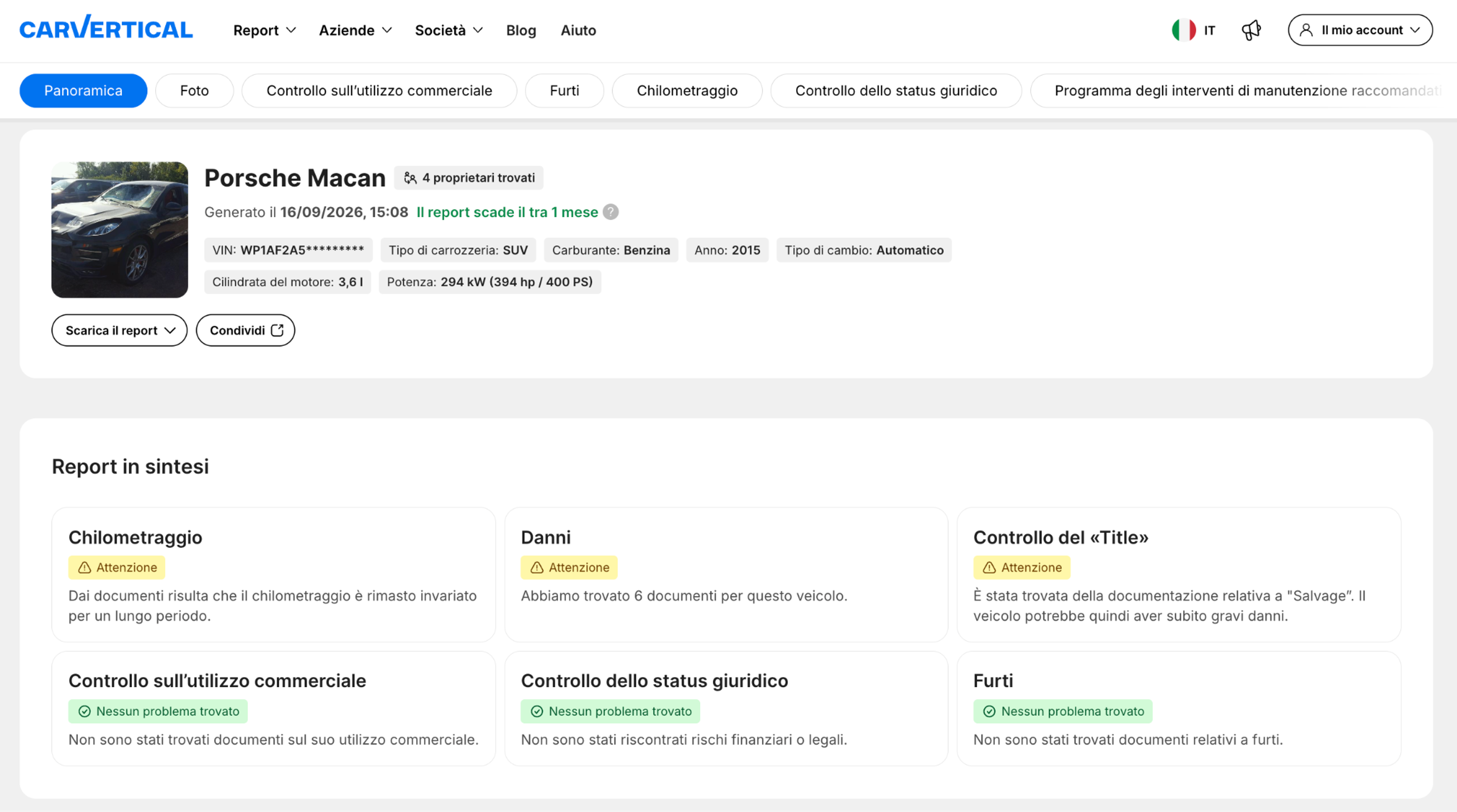
Task: Open the megaphone announcements icon
Action: [1251, 30]
